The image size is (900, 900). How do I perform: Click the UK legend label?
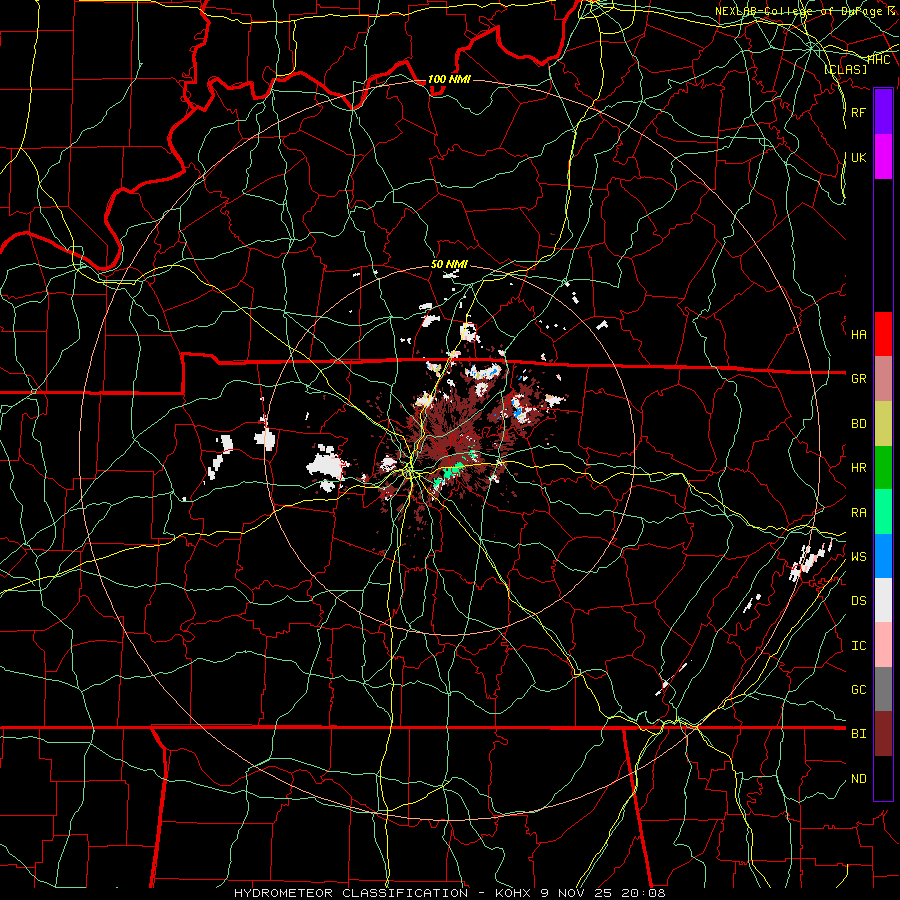[858, 157]
